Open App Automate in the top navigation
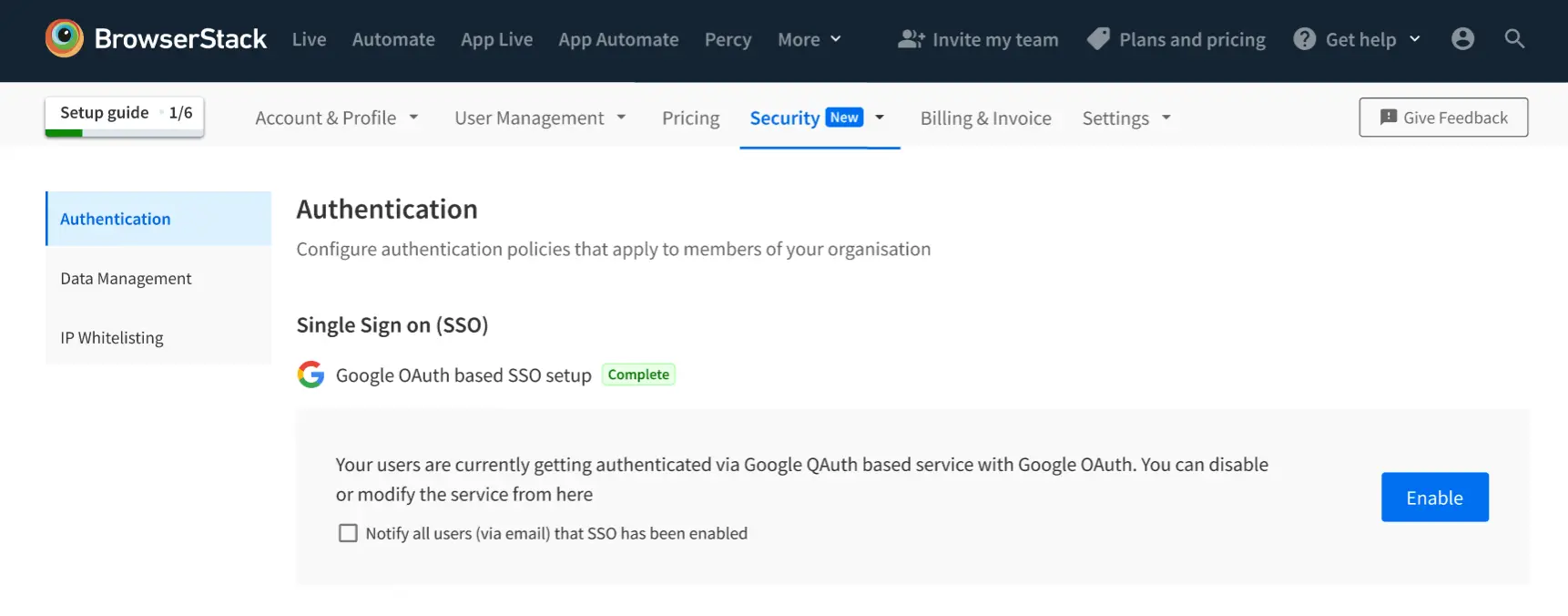The height and width of the screenshot is (616, 1568). 618,39
